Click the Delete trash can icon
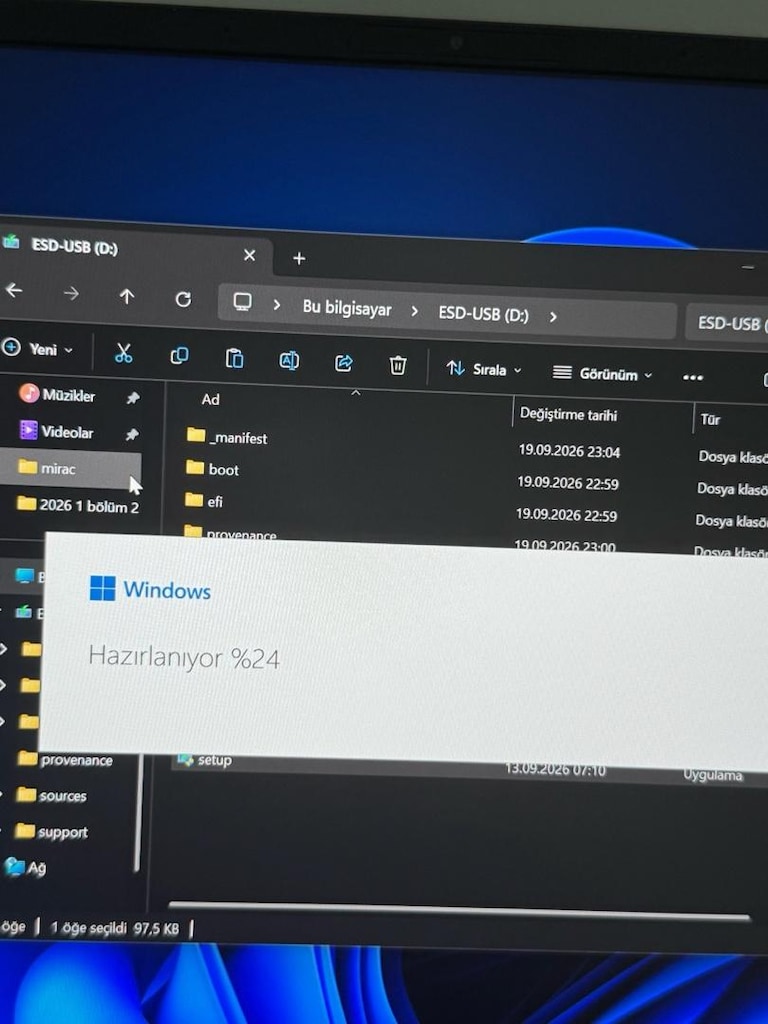Viewport: 768px width, 1024px height. [x=398, y=365]
